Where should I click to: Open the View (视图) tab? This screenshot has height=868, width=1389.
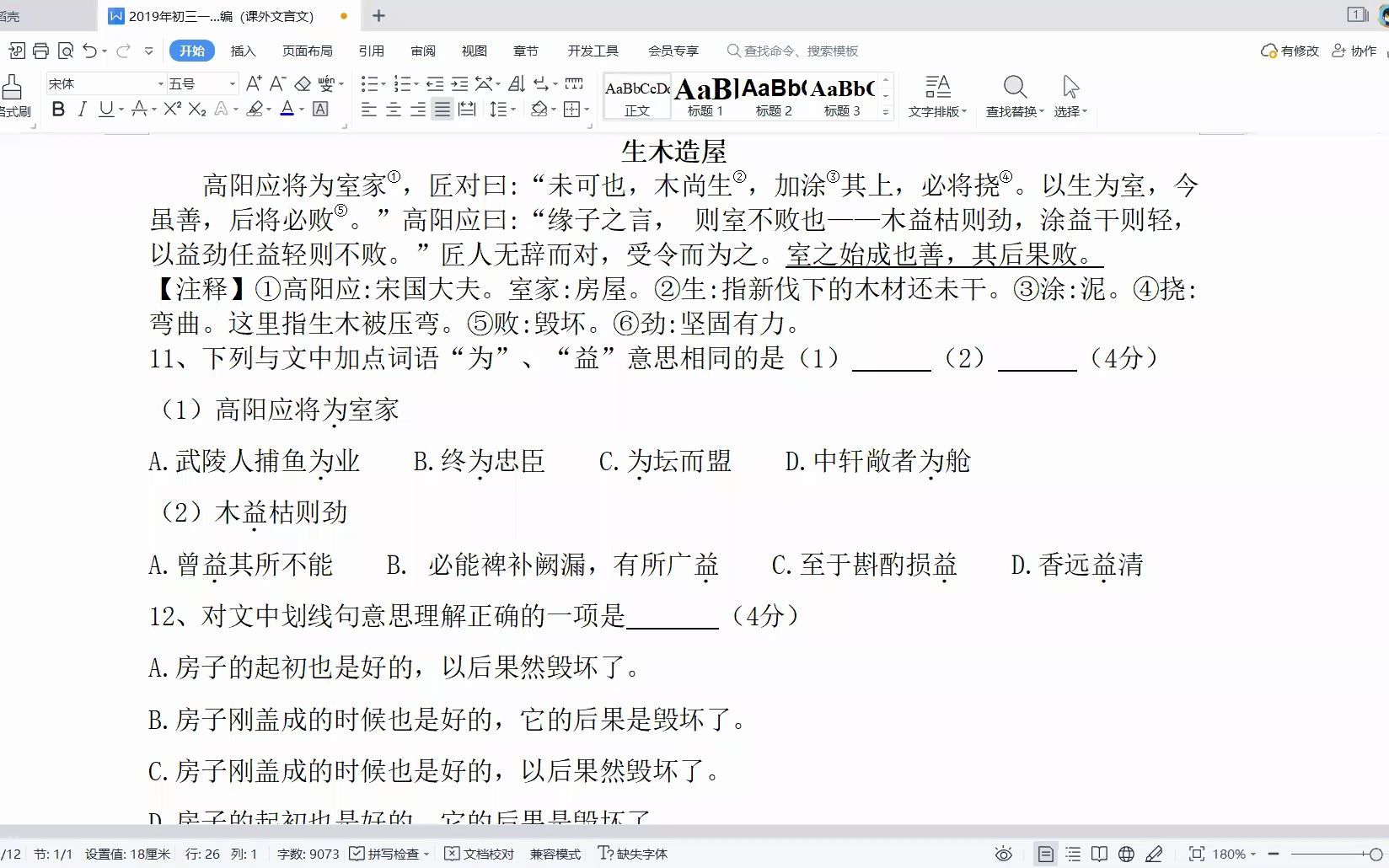[x=474, y=51]
